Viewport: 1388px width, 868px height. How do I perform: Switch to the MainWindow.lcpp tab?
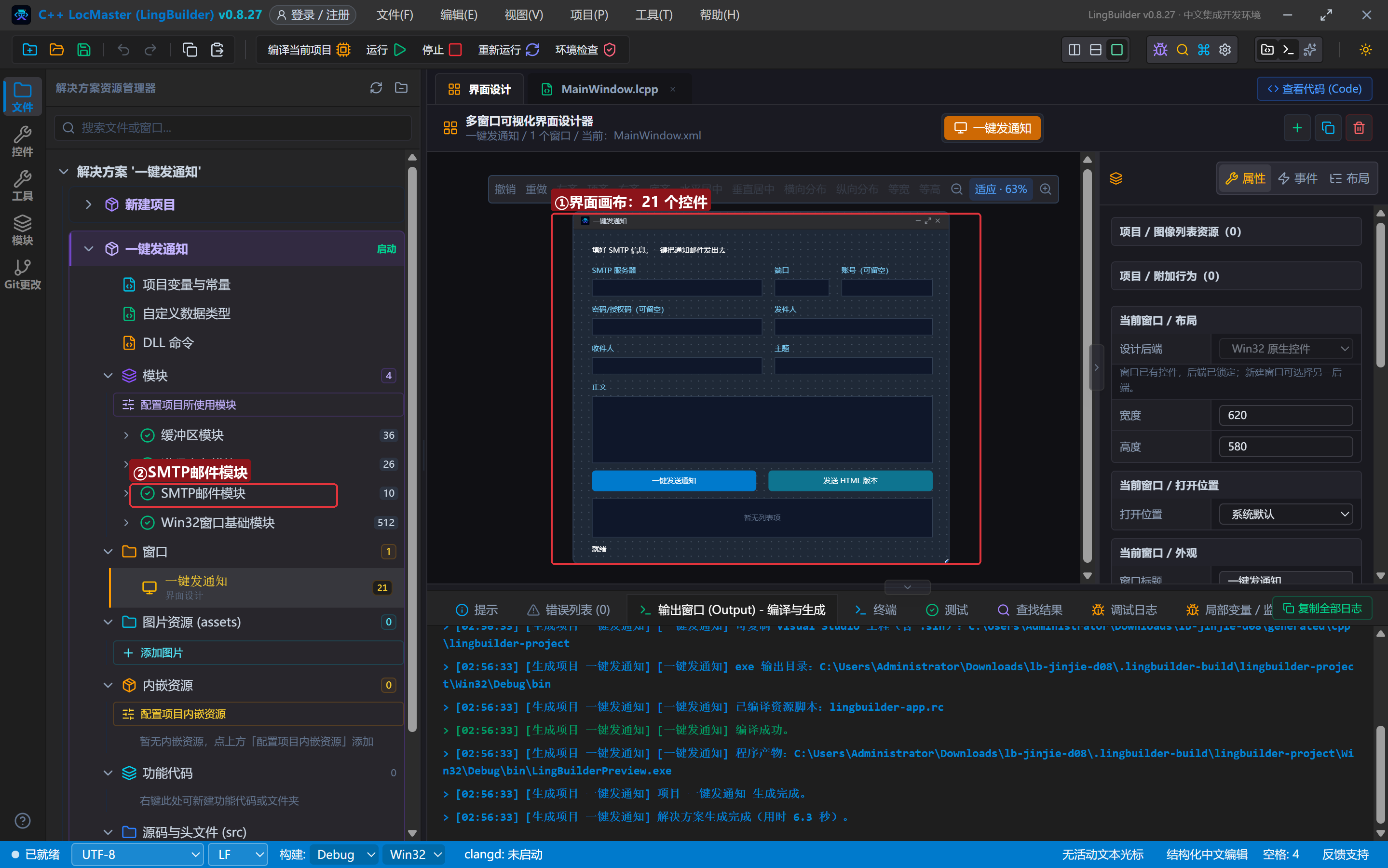pyautogui.click(x=609, y=89)
